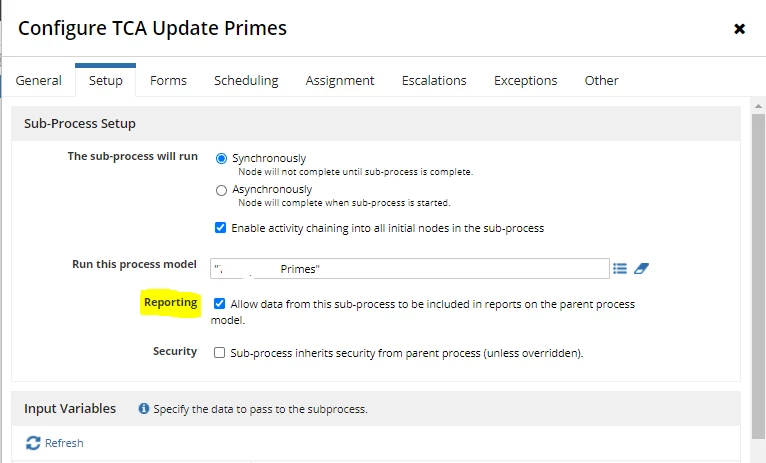Switch to the General tab
This screenshot has width=766, height=463.
(39, 81)
